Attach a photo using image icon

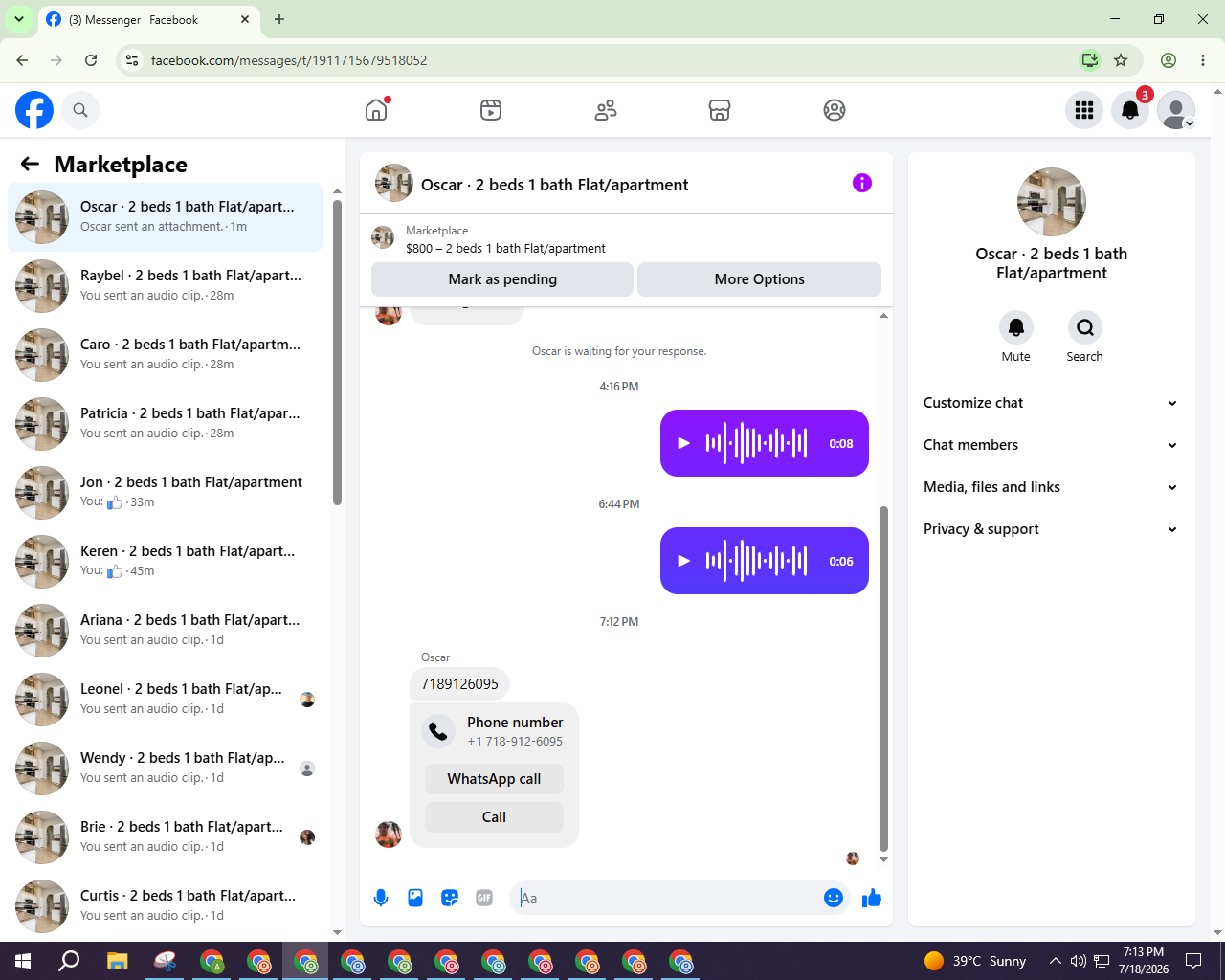click(x=415, y=898)
